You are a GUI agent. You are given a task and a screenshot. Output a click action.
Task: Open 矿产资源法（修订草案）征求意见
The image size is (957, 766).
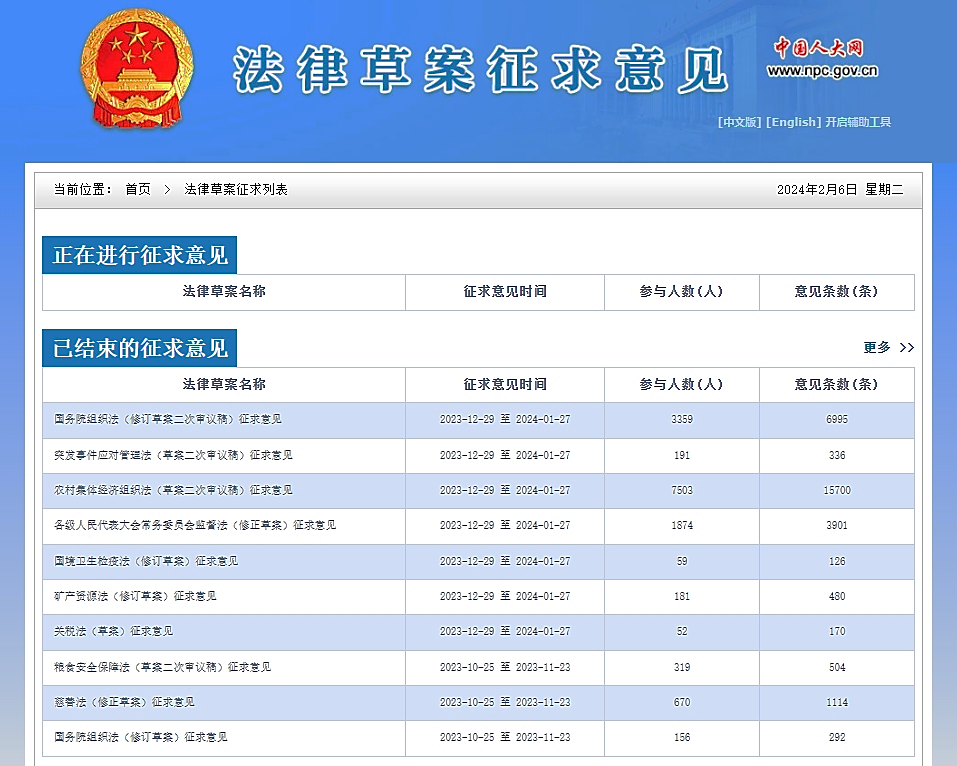pos(135,596)
